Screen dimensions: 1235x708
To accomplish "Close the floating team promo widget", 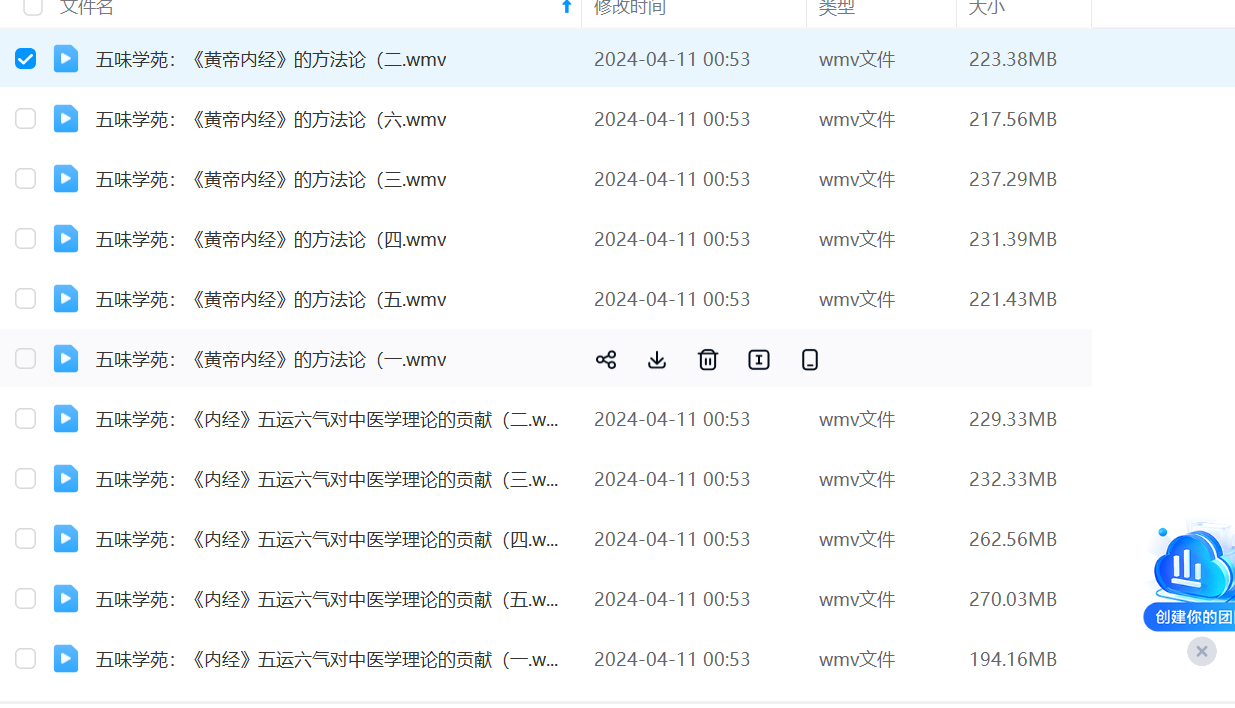I will [1202, 652].
